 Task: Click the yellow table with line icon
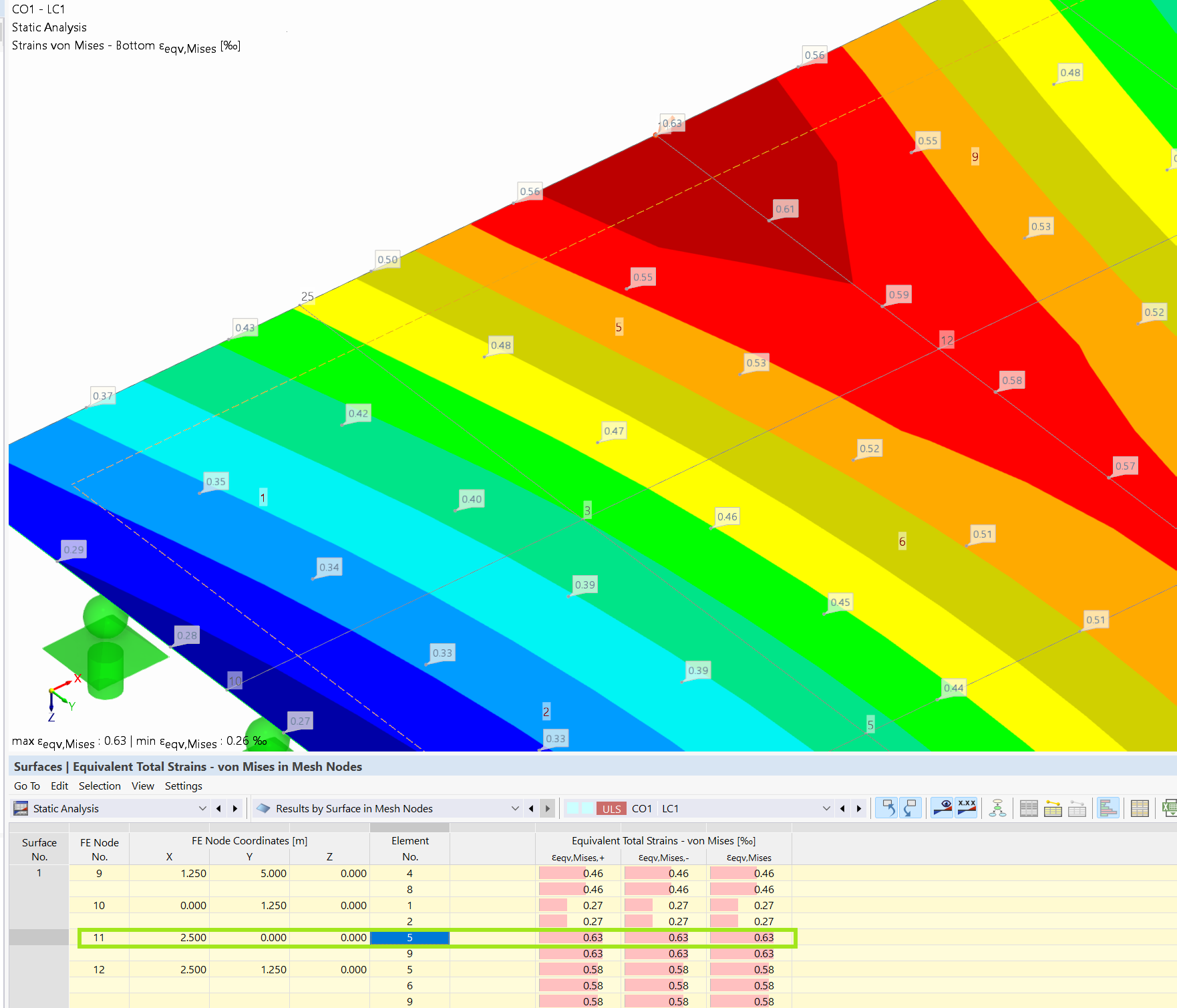click(x=1053, y=808)
